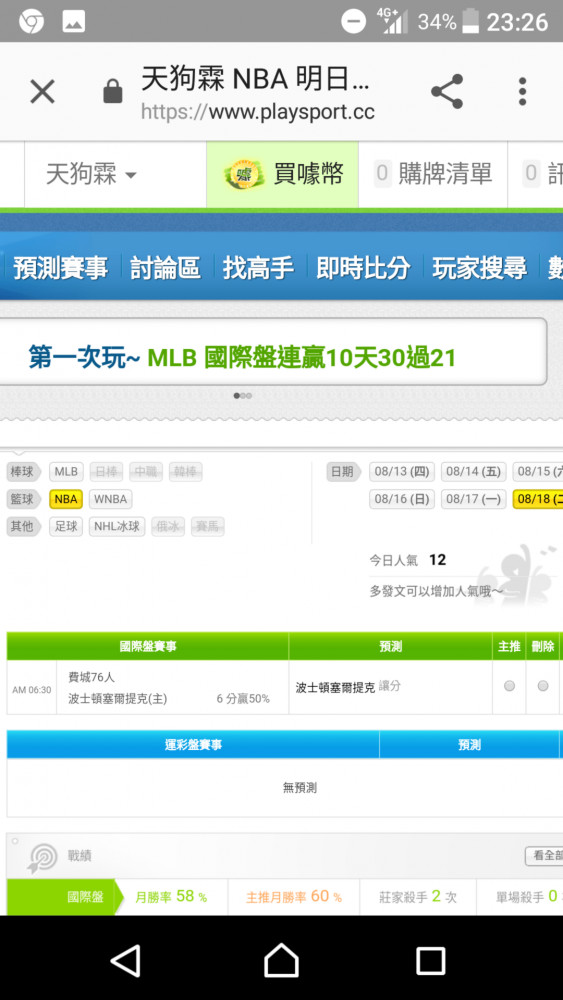Select 刪除 radio for 波士頓塞爾提克

pyautogui.click(x=543, y=686)
